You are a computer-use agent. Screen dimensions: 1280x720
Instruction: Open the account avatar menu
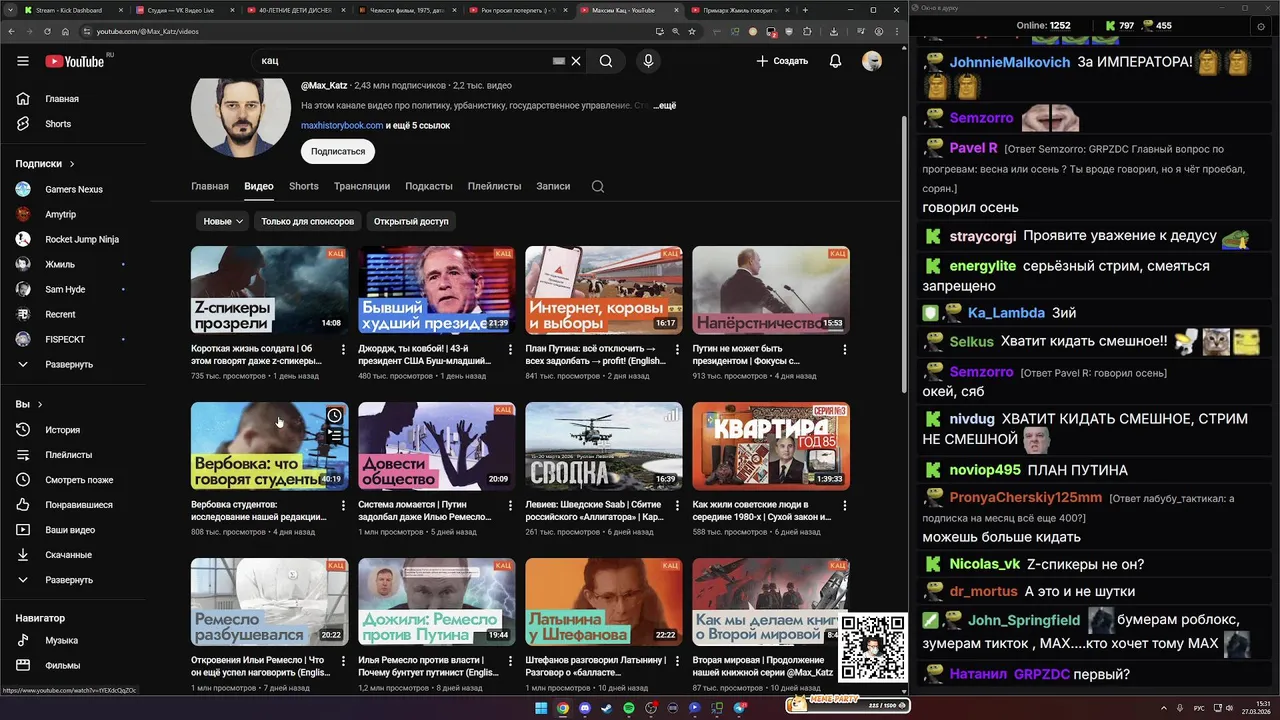872,61
